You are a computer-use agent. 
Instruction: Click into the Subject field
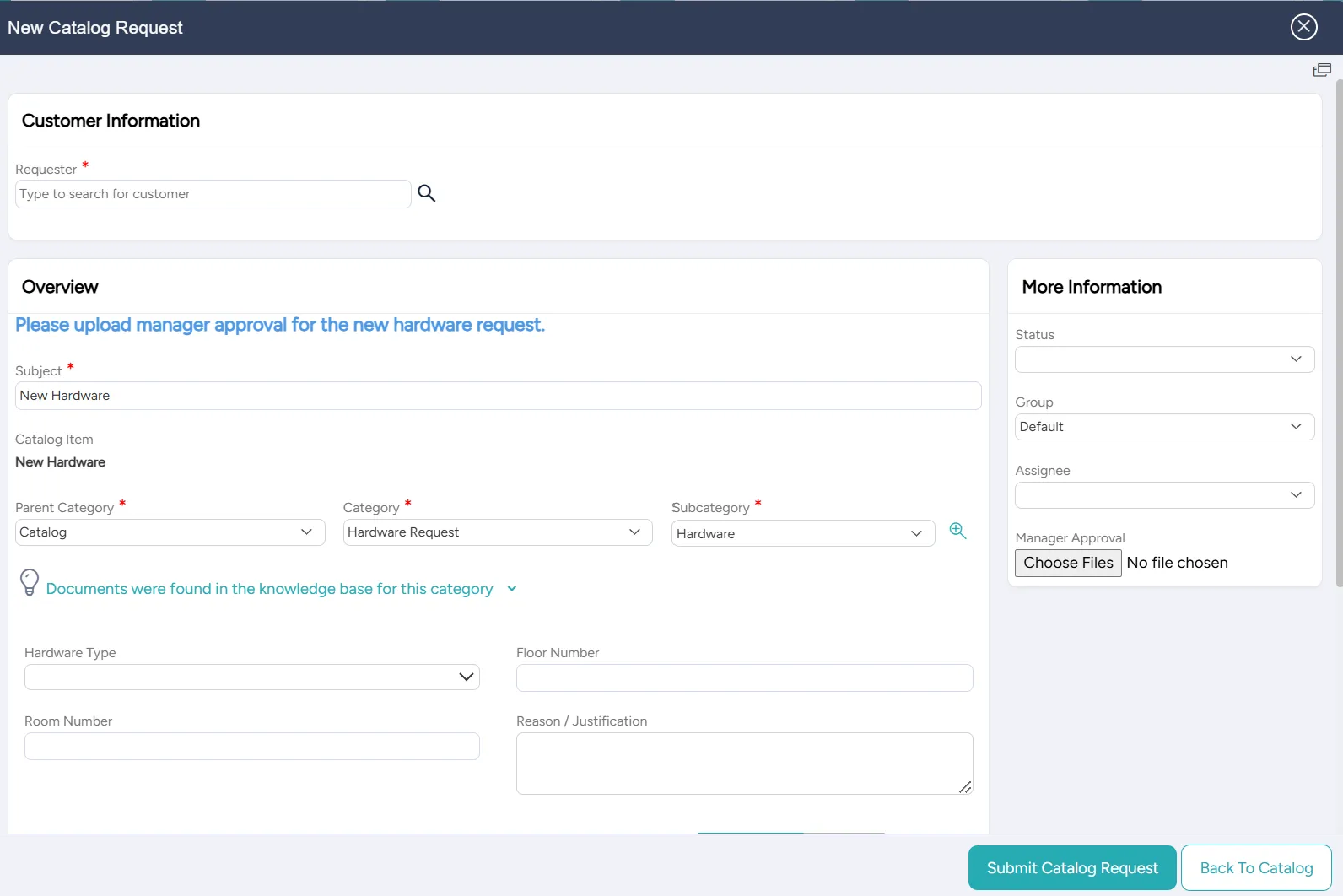click(498, 396)
